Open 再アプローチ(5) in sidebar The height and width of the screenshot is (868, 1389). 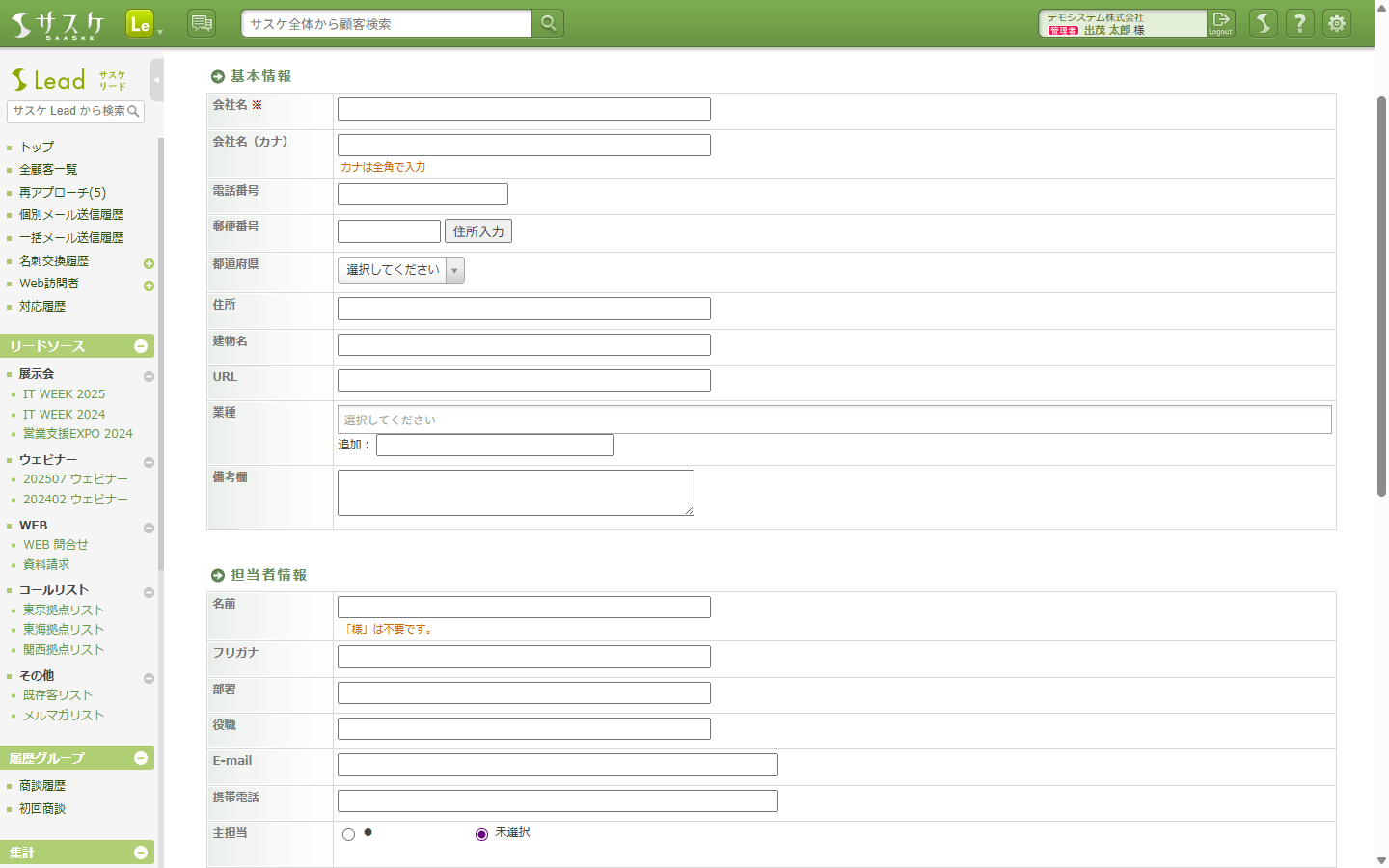click(63, 193)
